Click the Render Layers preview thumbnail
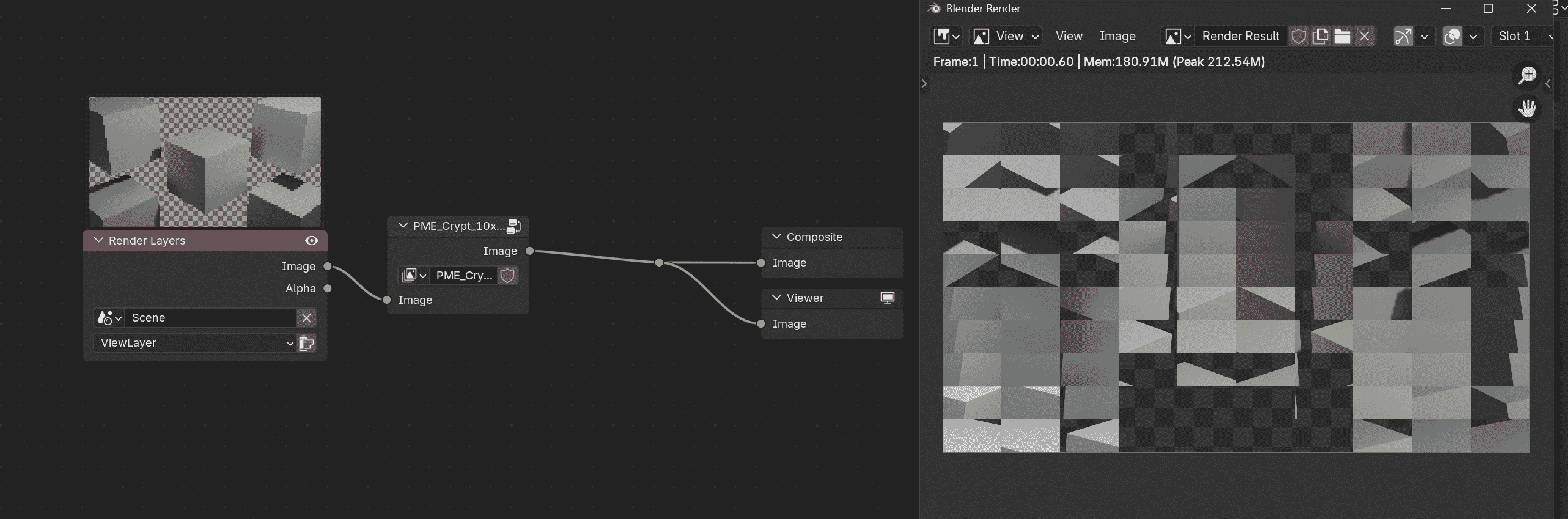This screenshot has height=519, width=1568. [x=205, y=161]
